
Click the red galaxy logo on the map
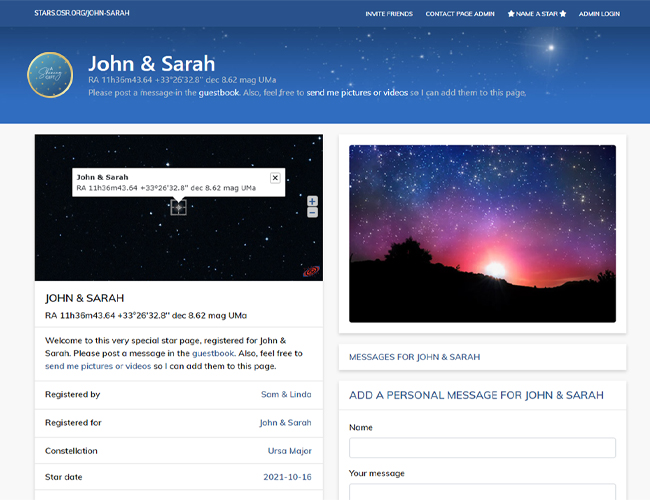click(x=311, y=270)
